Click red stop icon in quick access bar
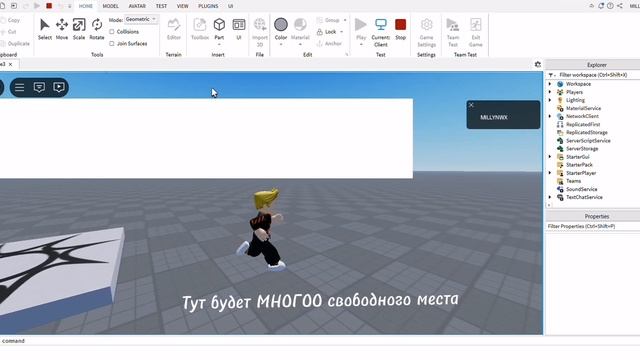 pyautogui.click(x=49, y=6)
